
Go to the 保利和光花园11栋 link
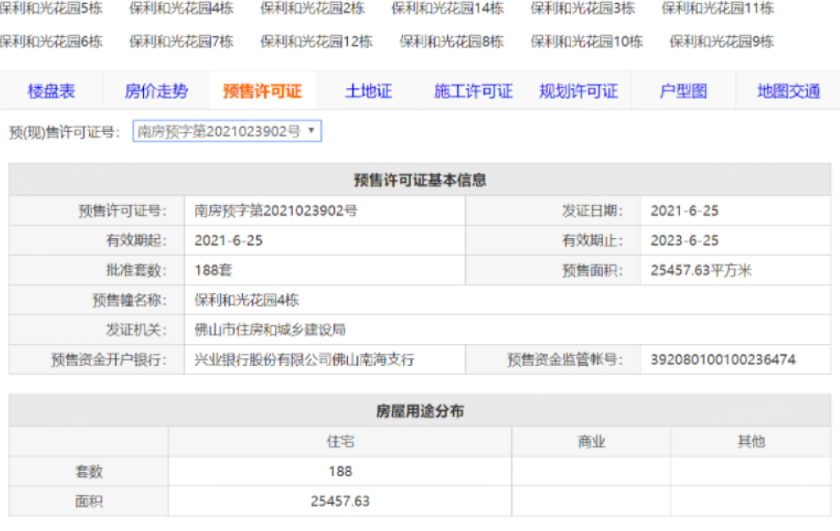click(x=717, y=8)
